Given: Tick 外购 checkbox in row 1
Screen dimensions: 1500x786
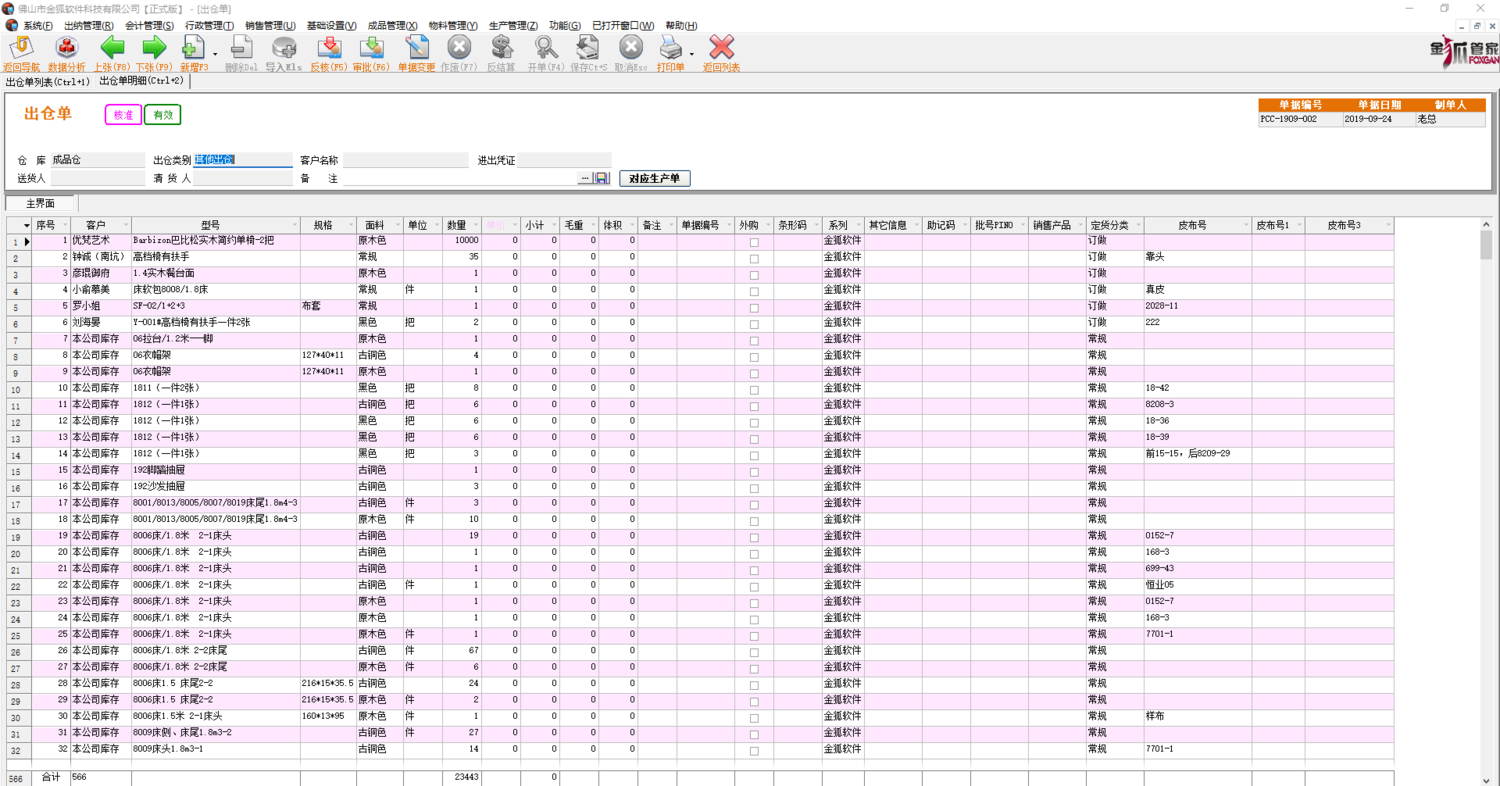Looking at the screenshot, I should pos(754,242).
